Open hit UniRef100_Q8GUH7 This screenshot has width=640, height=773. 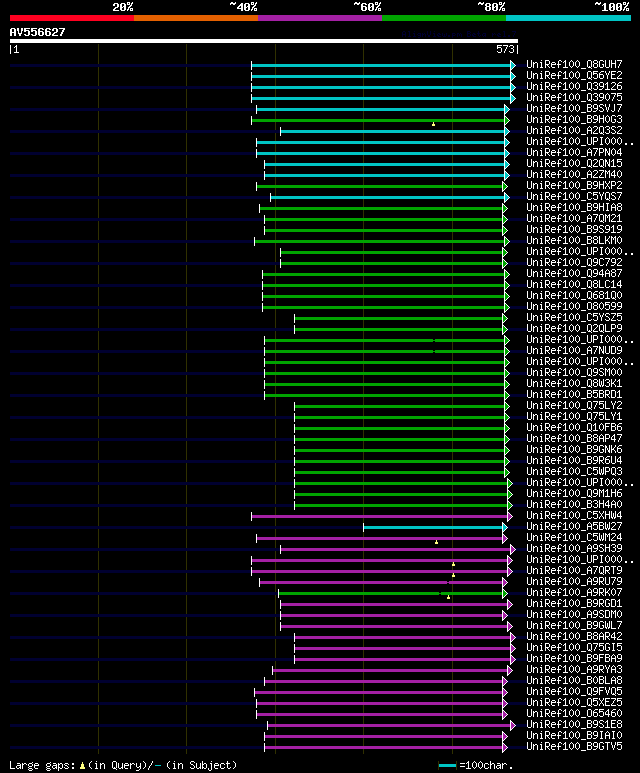(574, 65)
